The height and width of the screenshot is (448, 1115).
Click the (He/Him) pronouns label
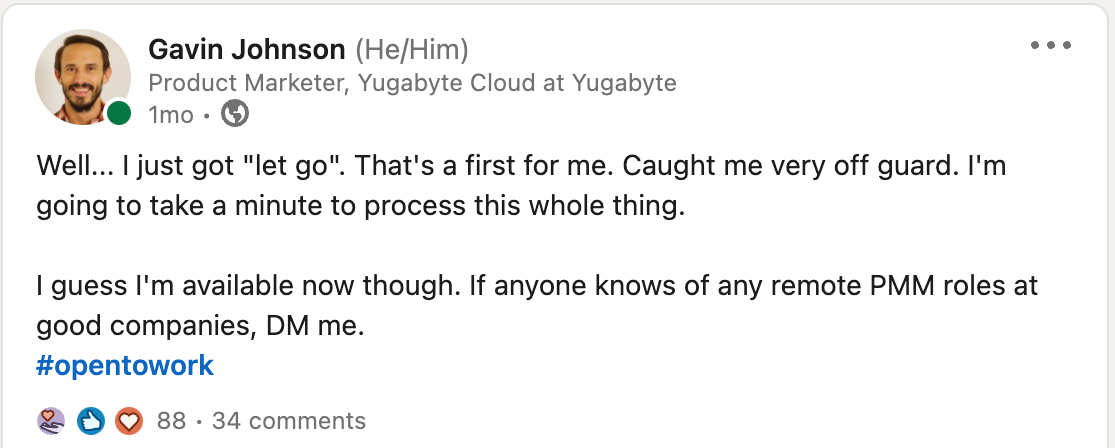coord(412,49)
